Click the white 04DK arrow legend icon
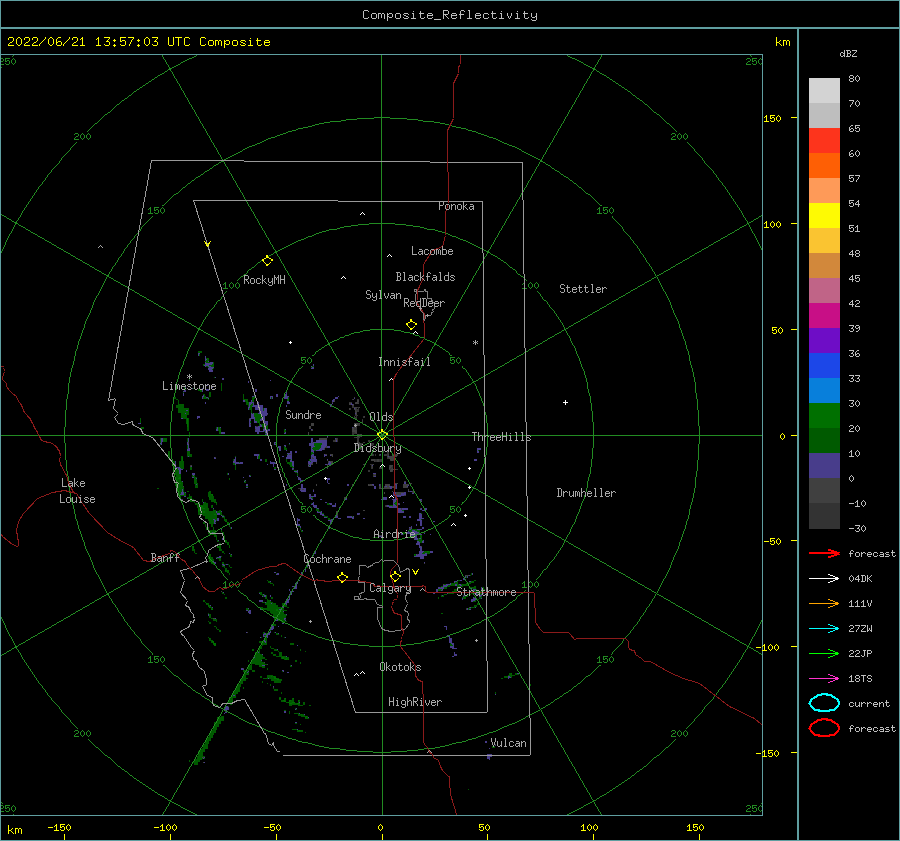Screen dimensions: 900x841 click(x=824, y=579)
